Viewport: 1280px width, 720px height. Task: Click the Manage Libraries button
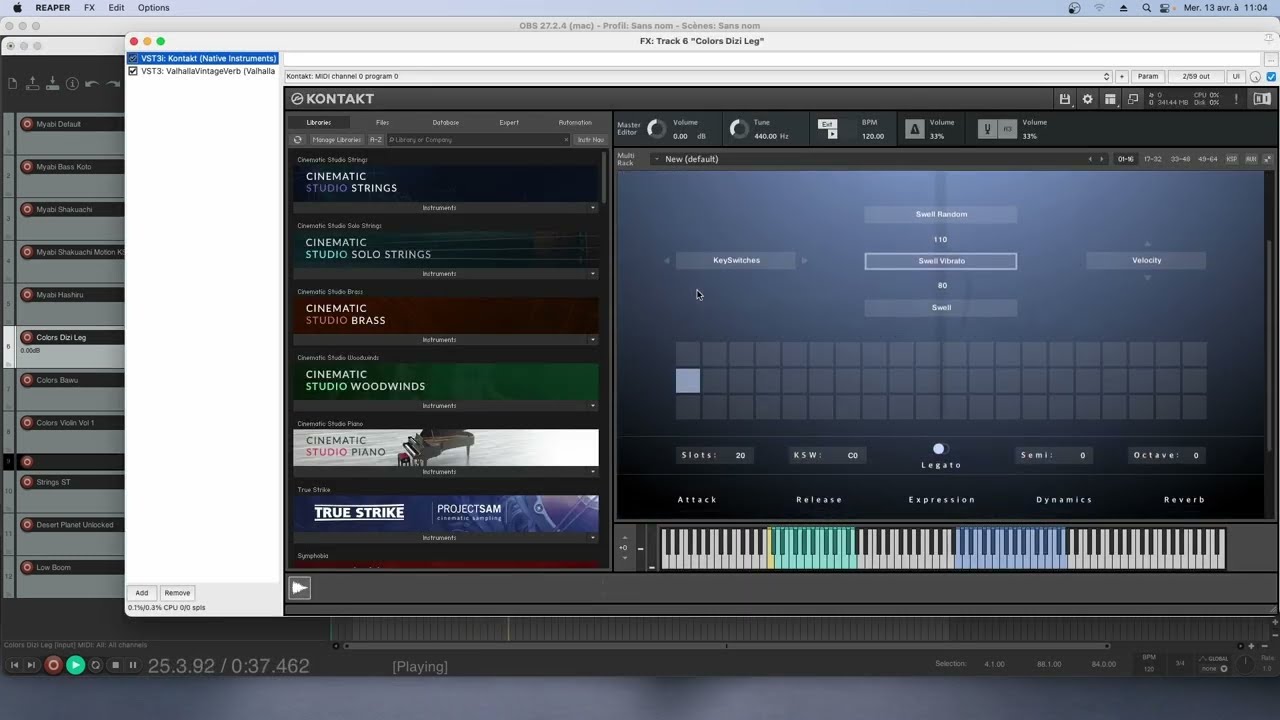[x=336, y=140]
